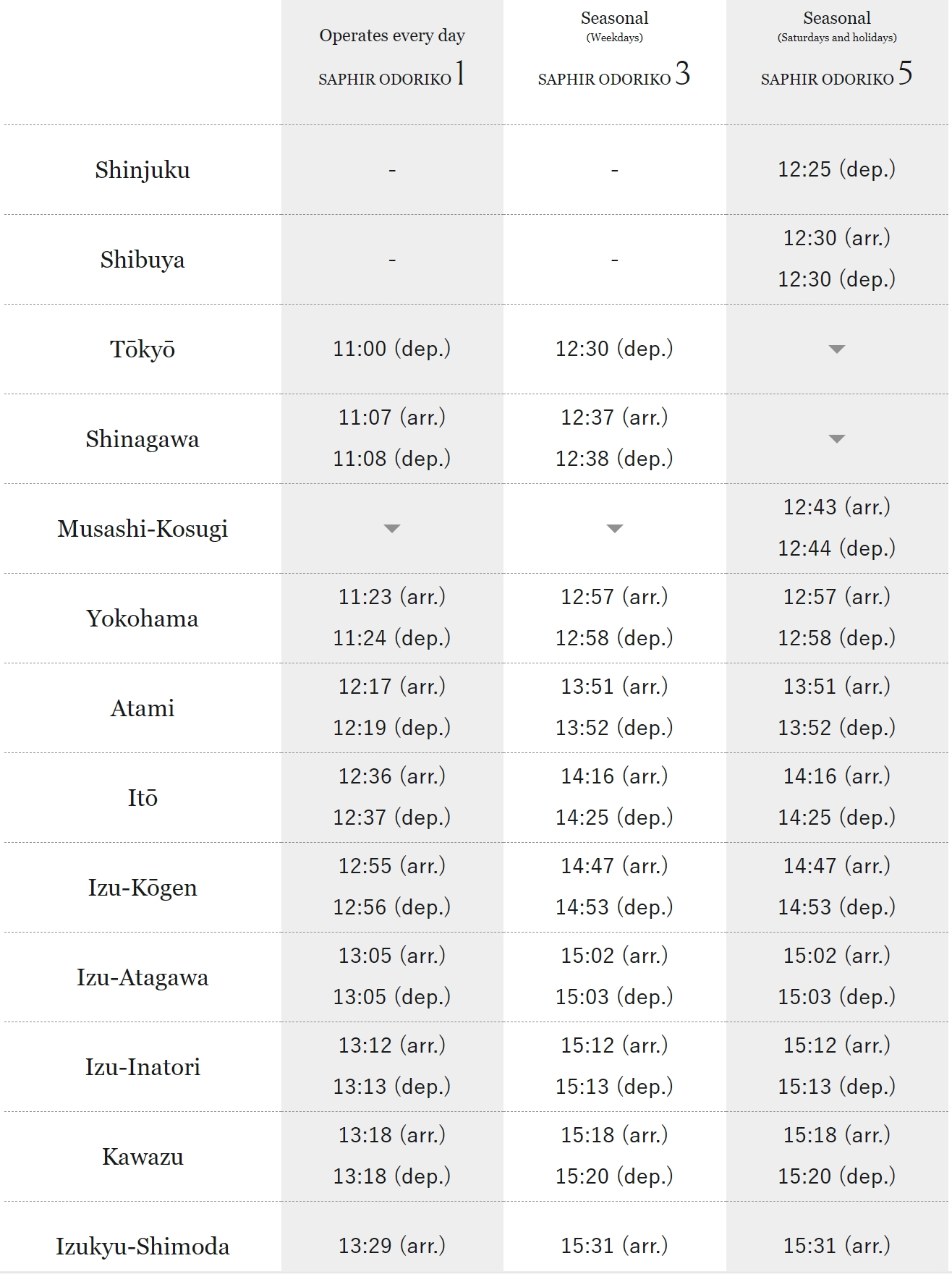952x1274 pixels.
Task: Select the 12:17 Atami arrival time
Action: (x=391, y=687)
